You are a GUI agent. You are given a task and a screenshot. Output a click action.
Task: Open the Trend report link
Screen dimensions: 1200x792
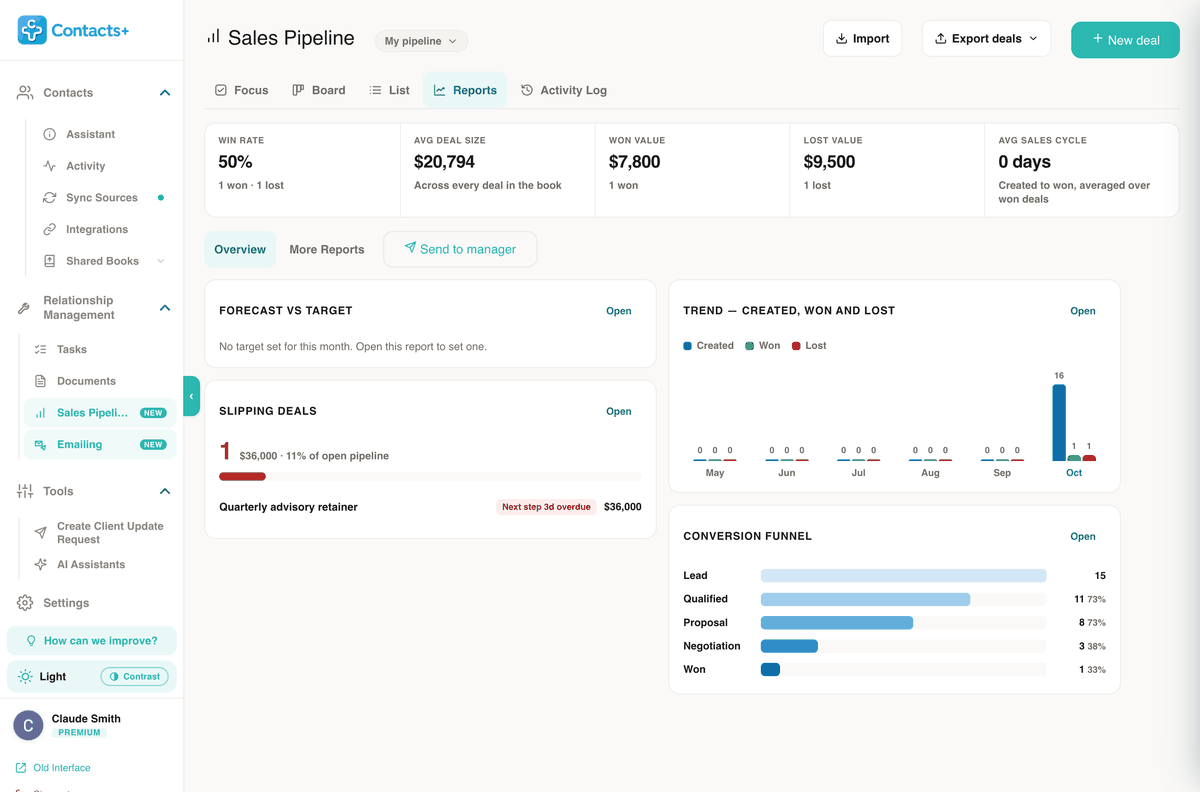1083,311
